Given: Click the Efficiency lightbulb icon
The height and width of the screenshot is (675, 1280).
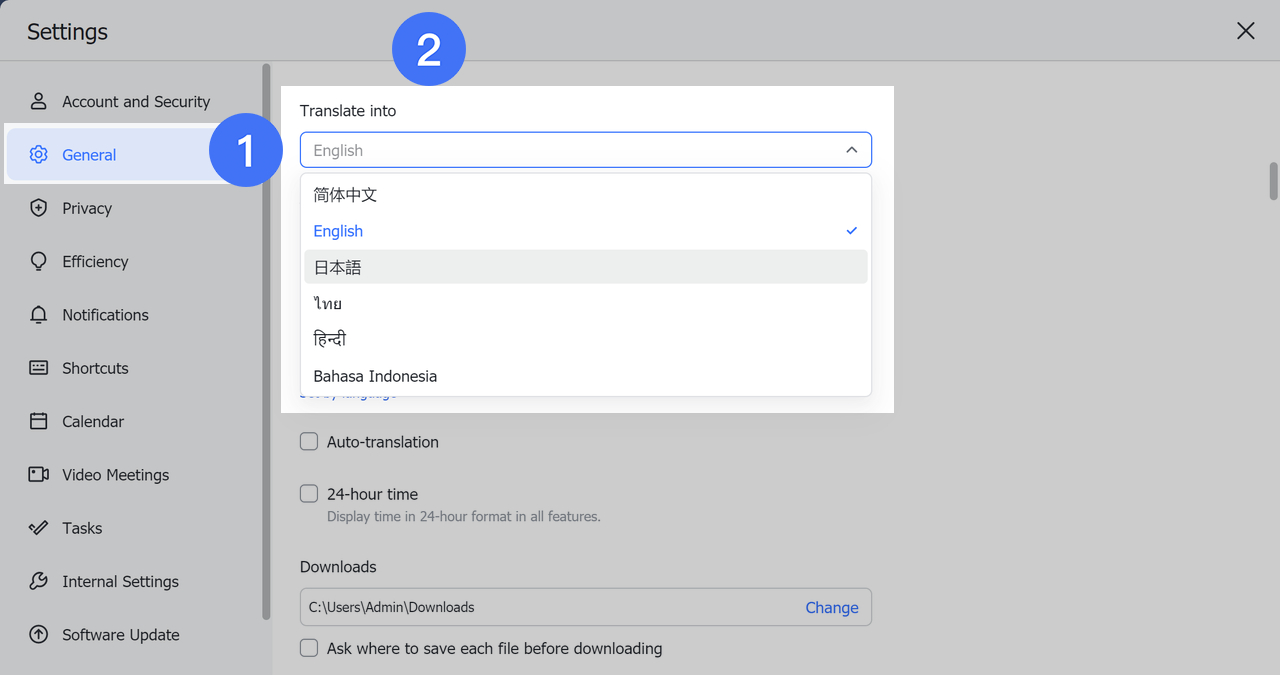Looking at the screenshot, I should pos(39,261).
